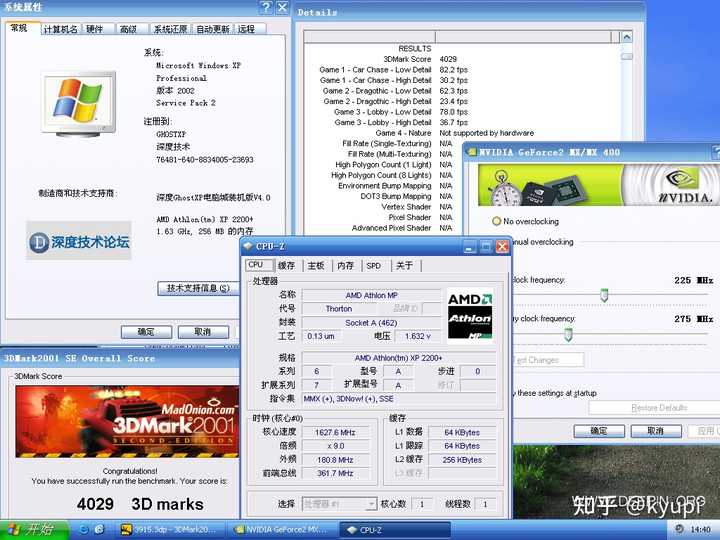The image size is (720, 540).
Task: Click the 深度技术论坛 logo banner
Action: point(79,241)
